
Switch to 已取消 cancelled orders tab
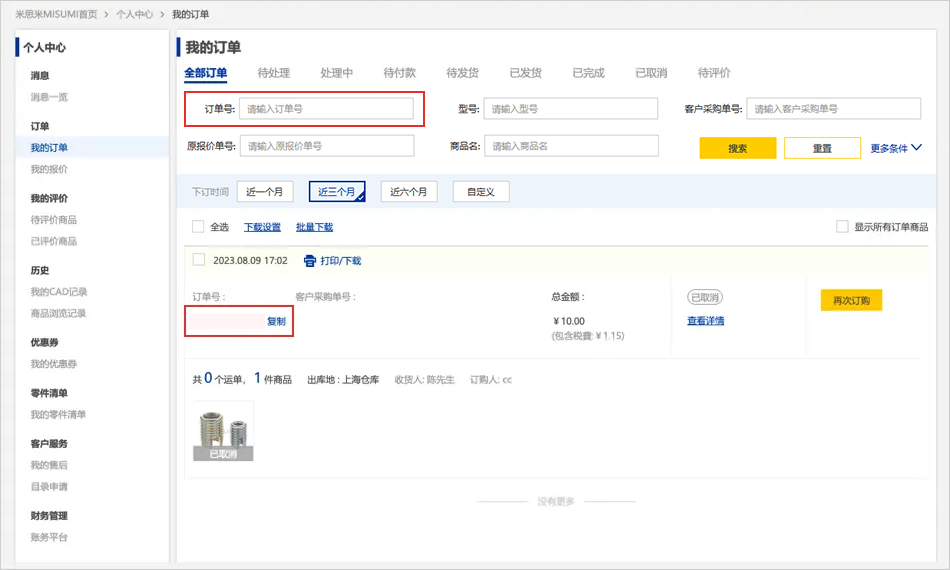(x=651, y=73)
